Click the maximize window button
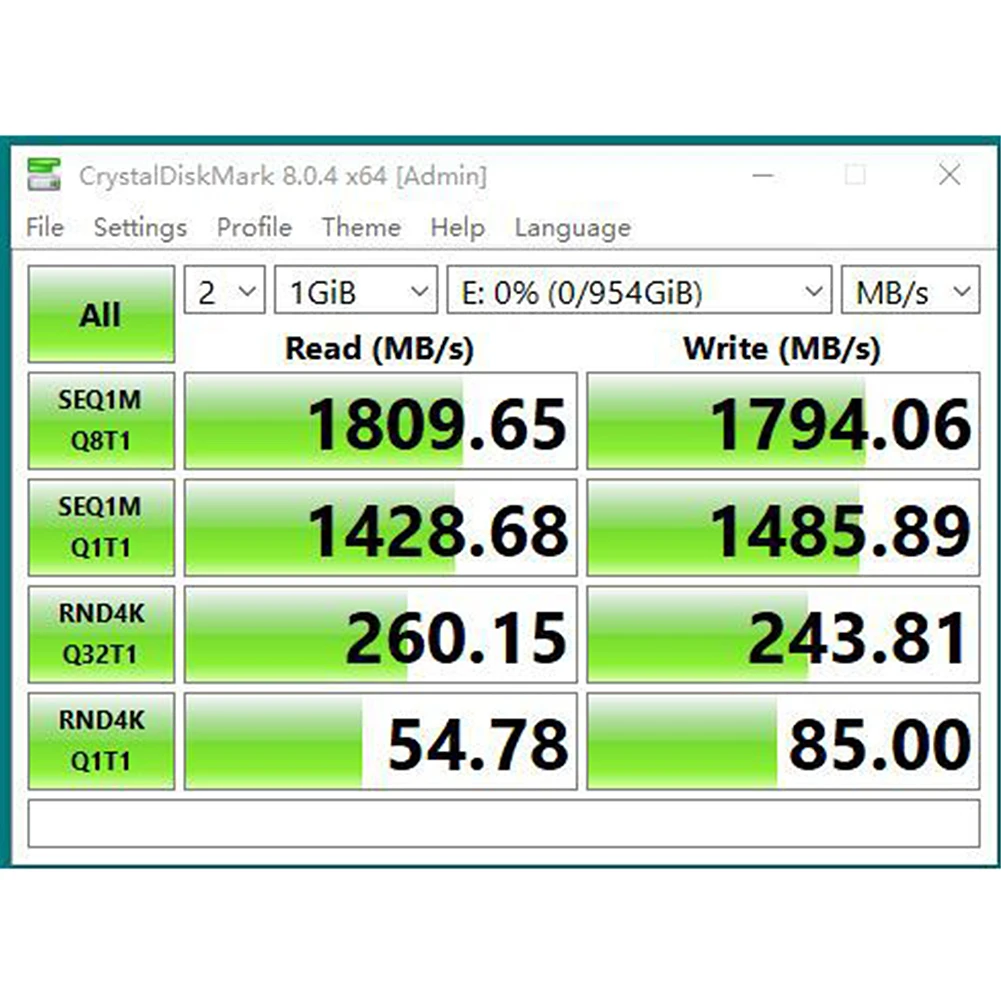The image size is (1001, 1001). tap(855, 174)
